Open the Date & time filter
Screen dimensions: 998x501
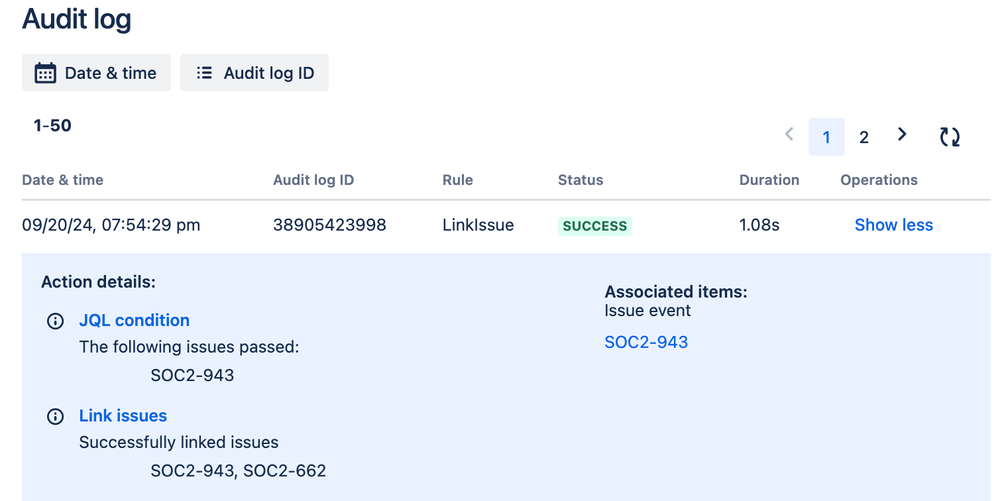point(96,73)
